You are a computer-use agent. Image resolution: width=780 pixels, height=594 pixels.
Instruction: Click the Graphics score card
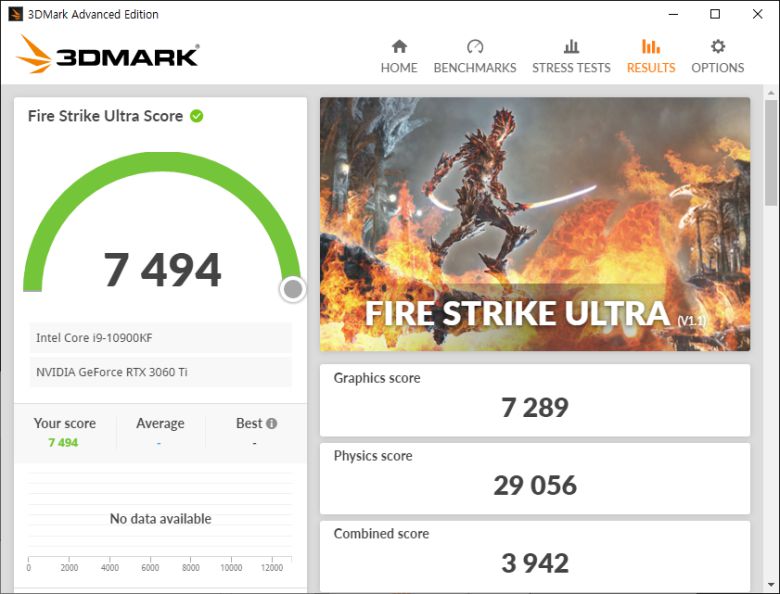(534, 400)
